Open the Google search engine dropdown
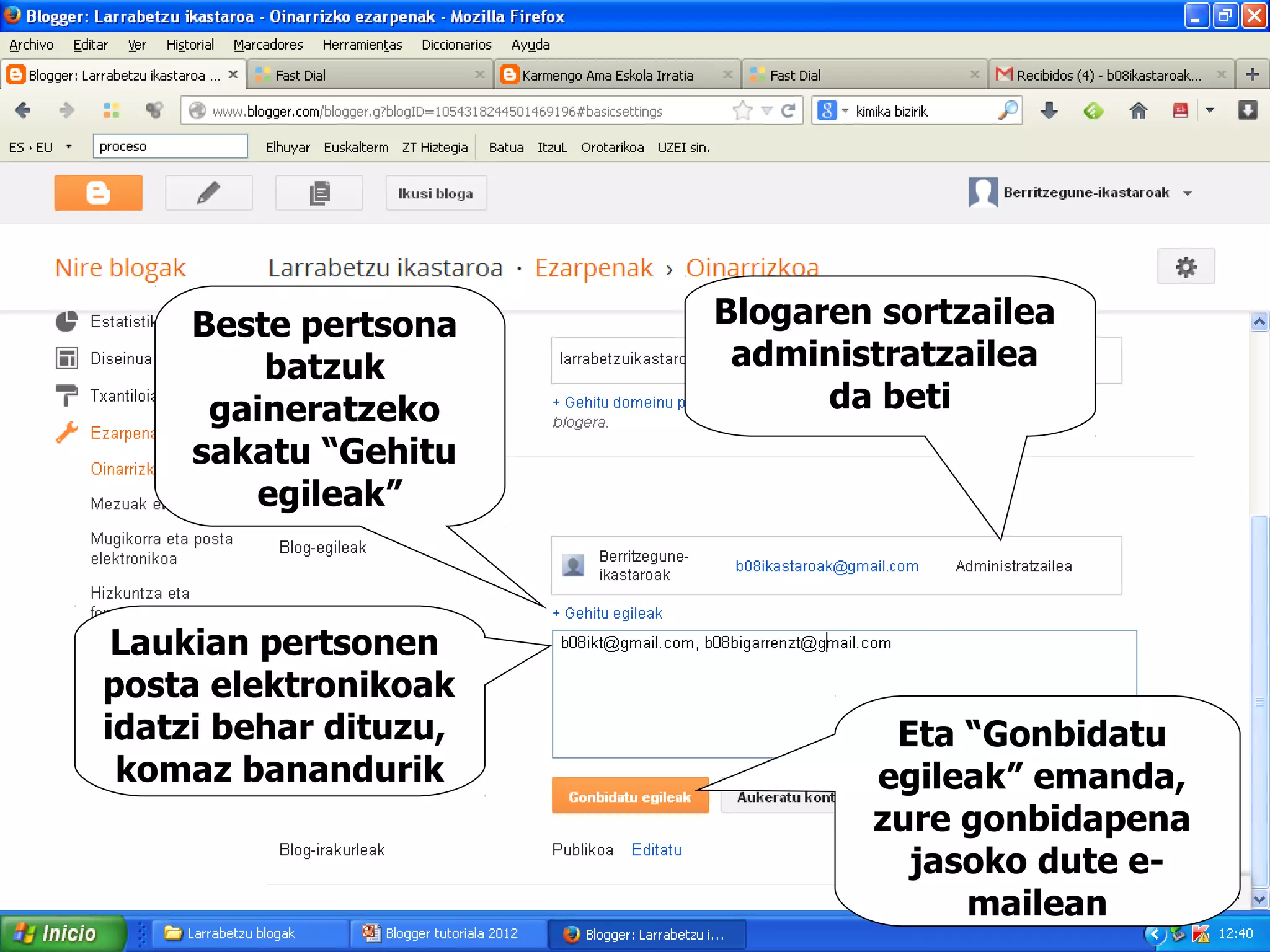This screenshot has height=952, width=1270. click(x=833, y=110)
